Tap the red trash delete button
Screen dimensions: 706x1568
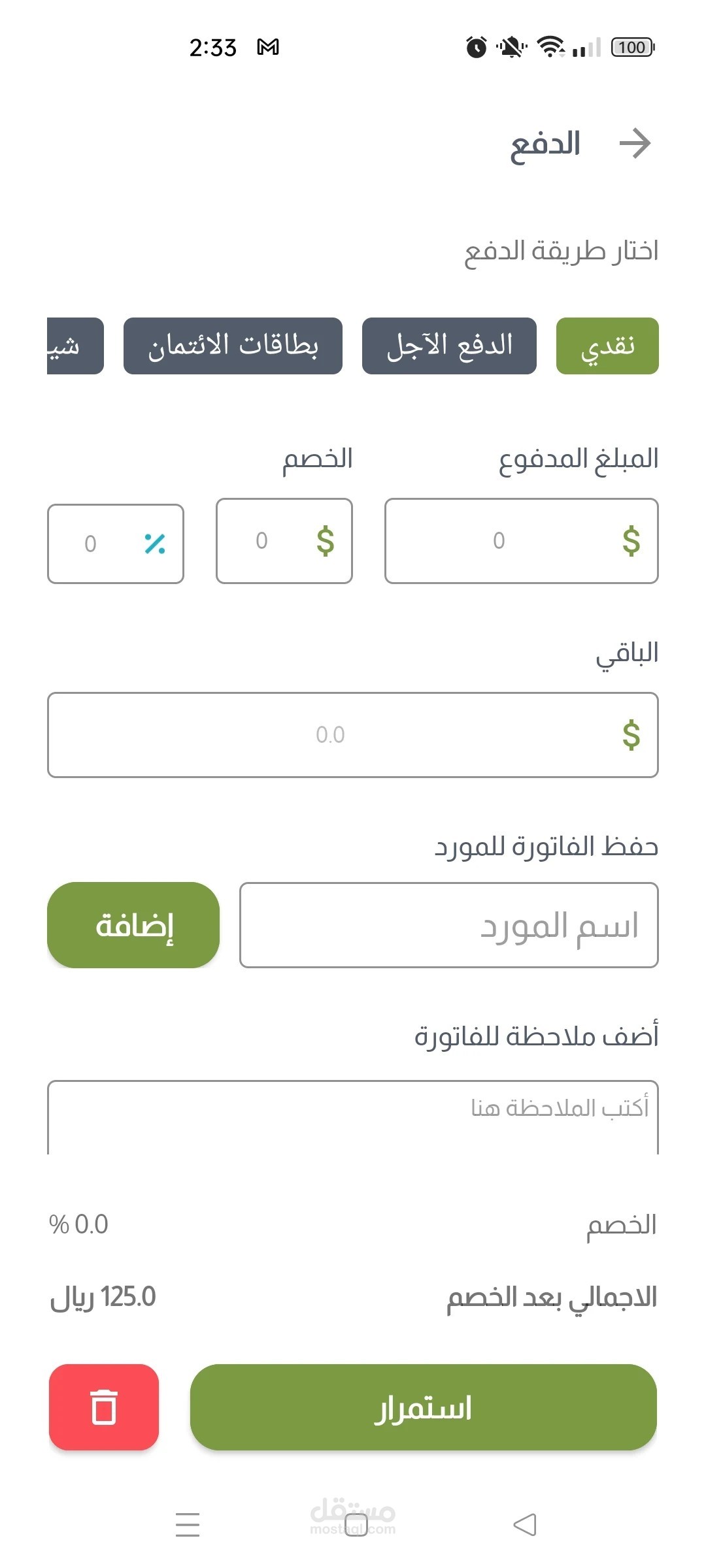pos(104,1407)
